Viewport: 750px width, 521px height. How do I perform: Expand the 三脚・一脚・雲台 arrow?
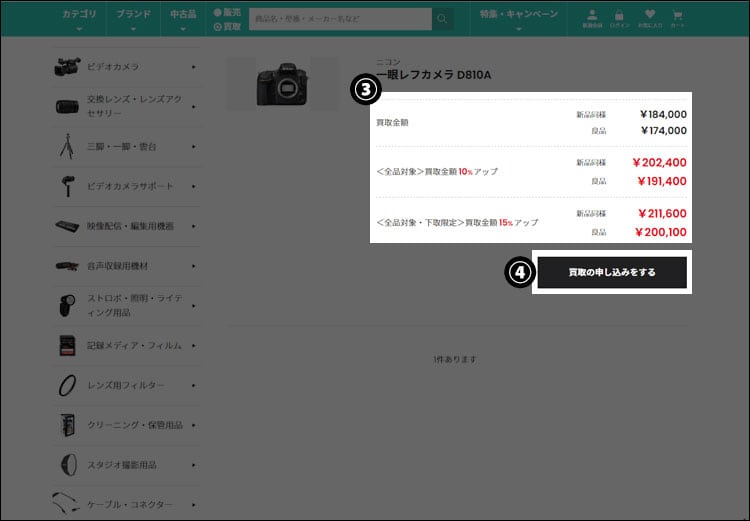194,146
